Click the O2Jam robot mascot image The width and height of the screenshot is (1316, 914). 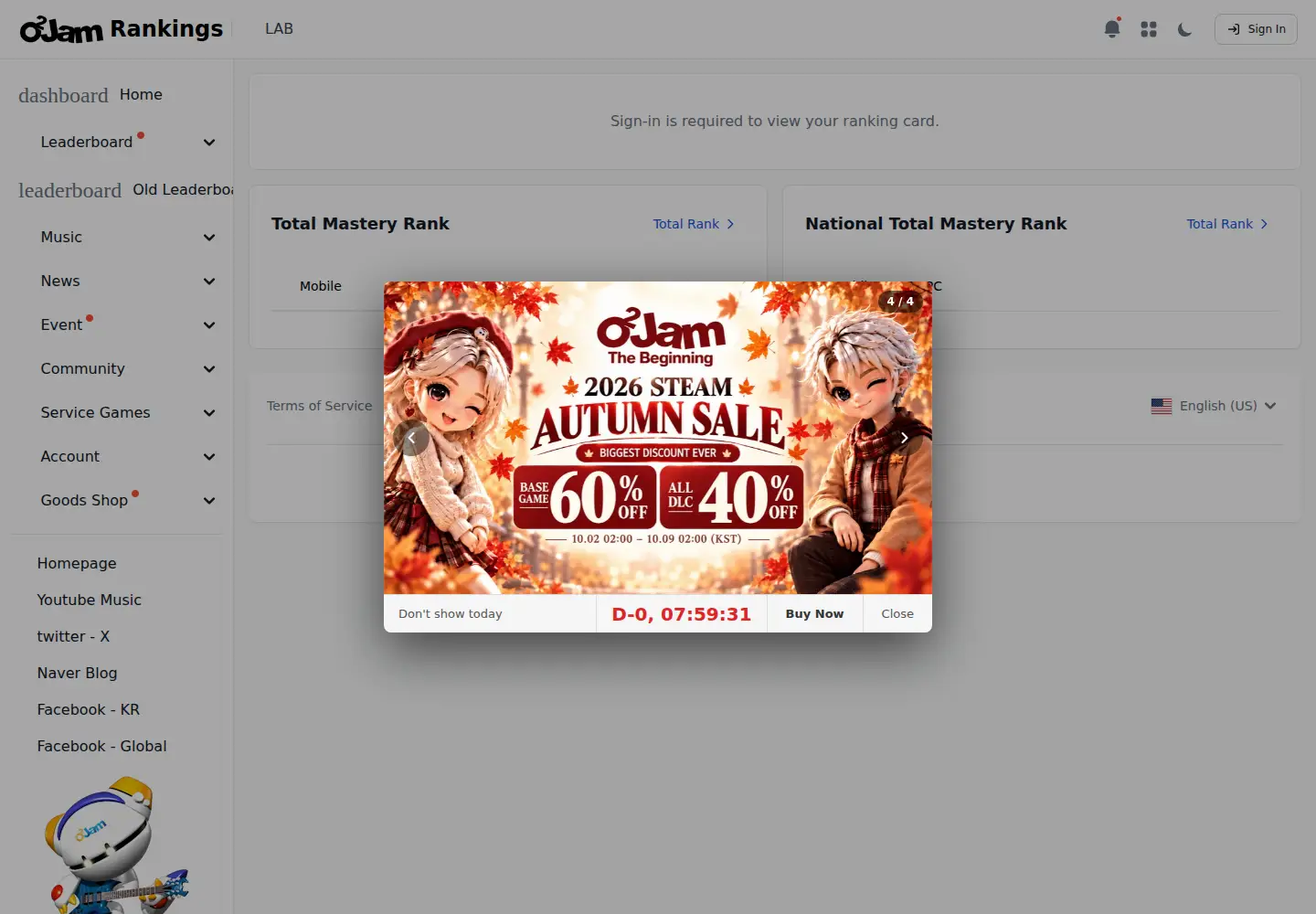[116, 845]
